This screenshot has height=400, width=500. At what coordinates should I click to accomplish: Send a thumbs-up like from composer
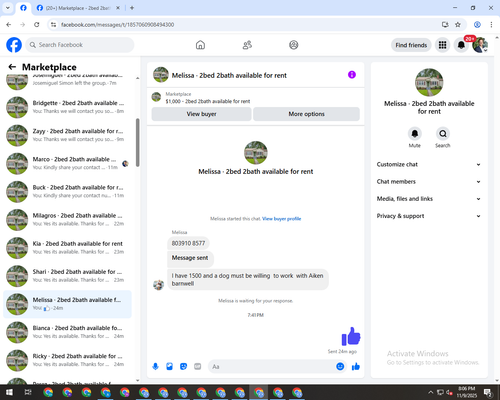pyautogui.click(x=356, y=367)
